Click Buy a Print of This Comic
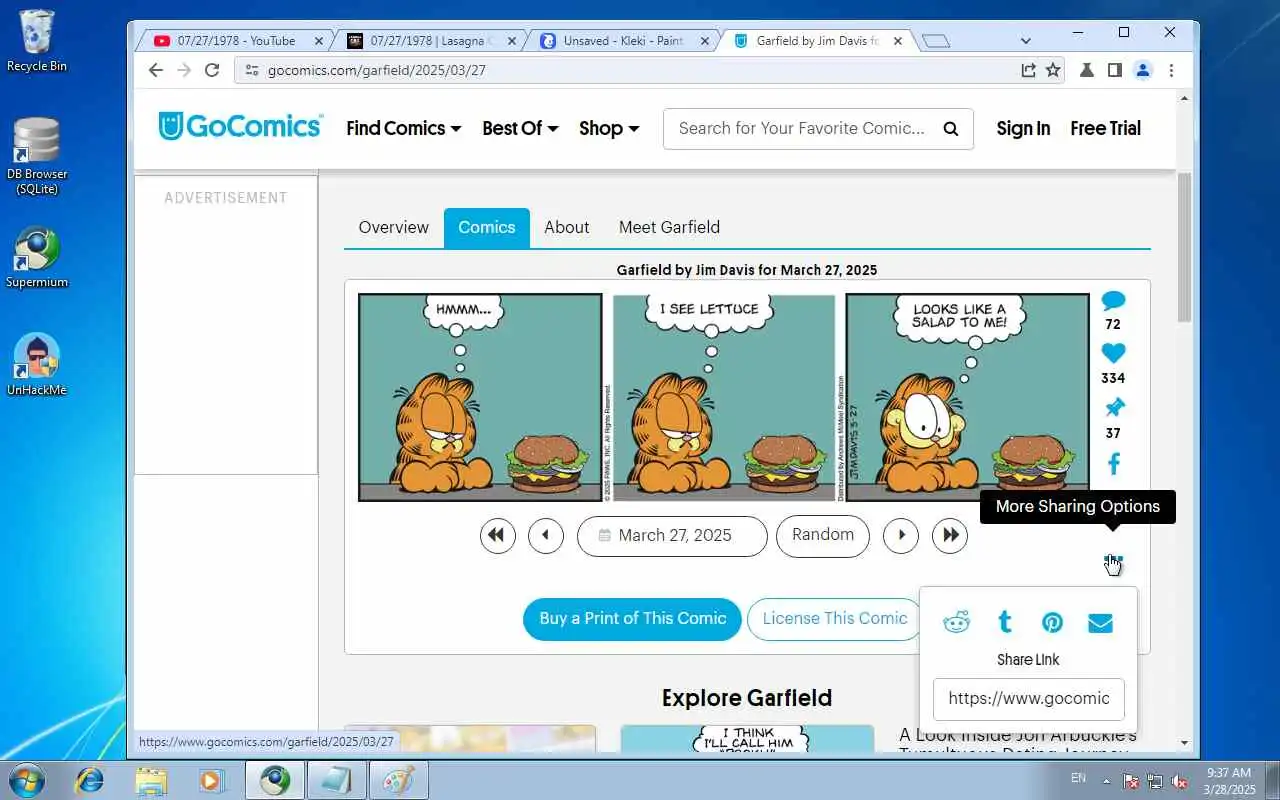The height and width of the screenshot is (800, 1280). pos(632,619)
